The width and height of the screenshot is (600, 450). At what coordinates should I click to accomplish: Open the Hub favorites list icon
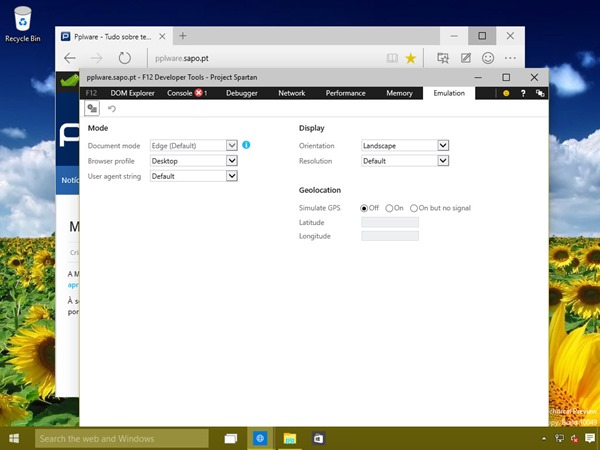[443, 58]
